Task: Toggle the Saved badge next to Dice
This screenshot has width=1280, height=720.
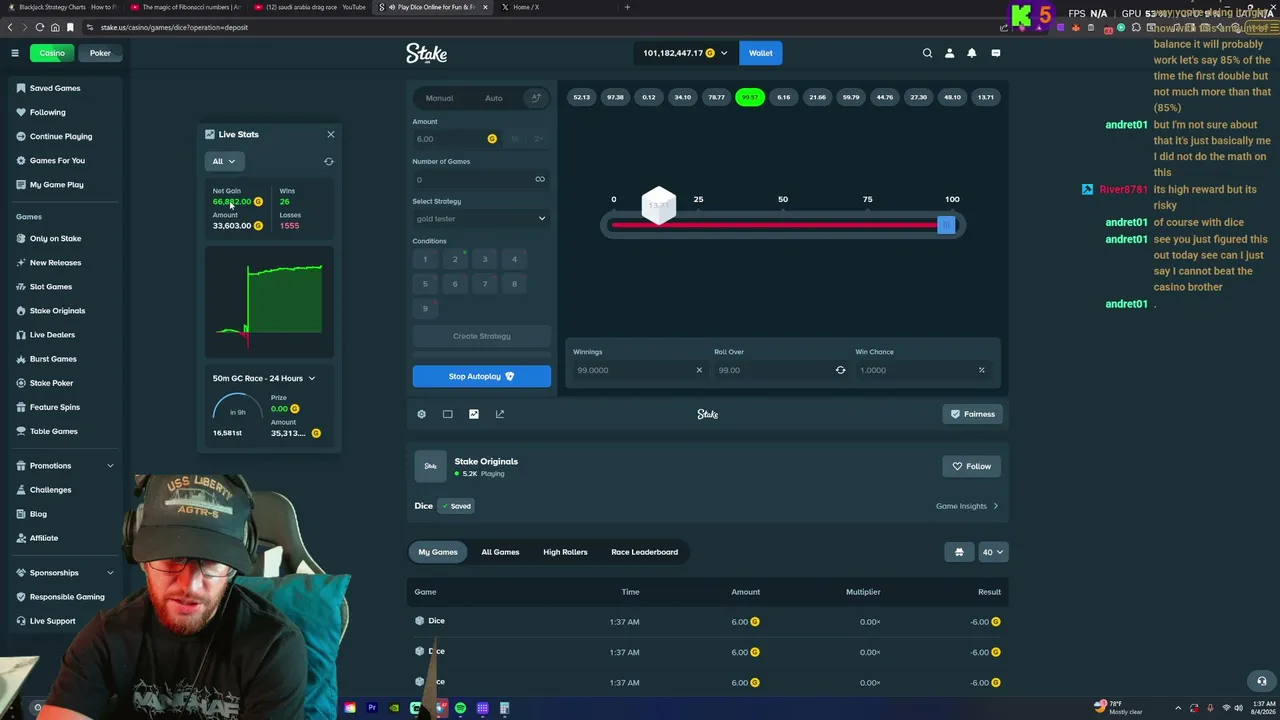Action: pos(456,506)
